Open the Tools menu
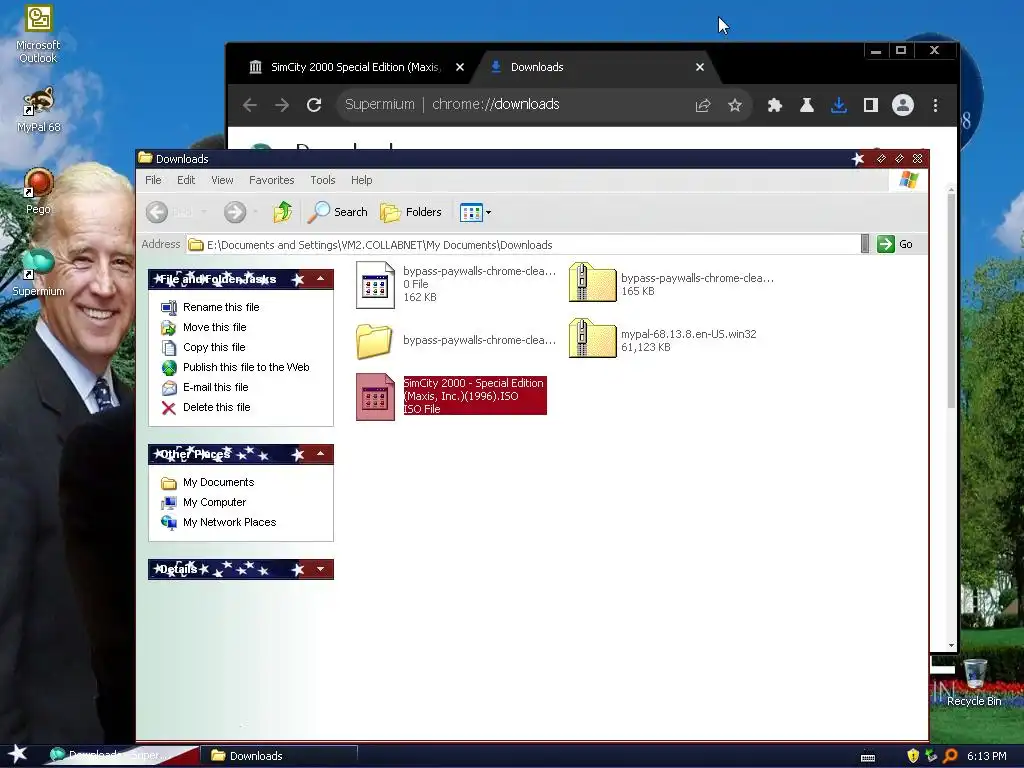 323,180
